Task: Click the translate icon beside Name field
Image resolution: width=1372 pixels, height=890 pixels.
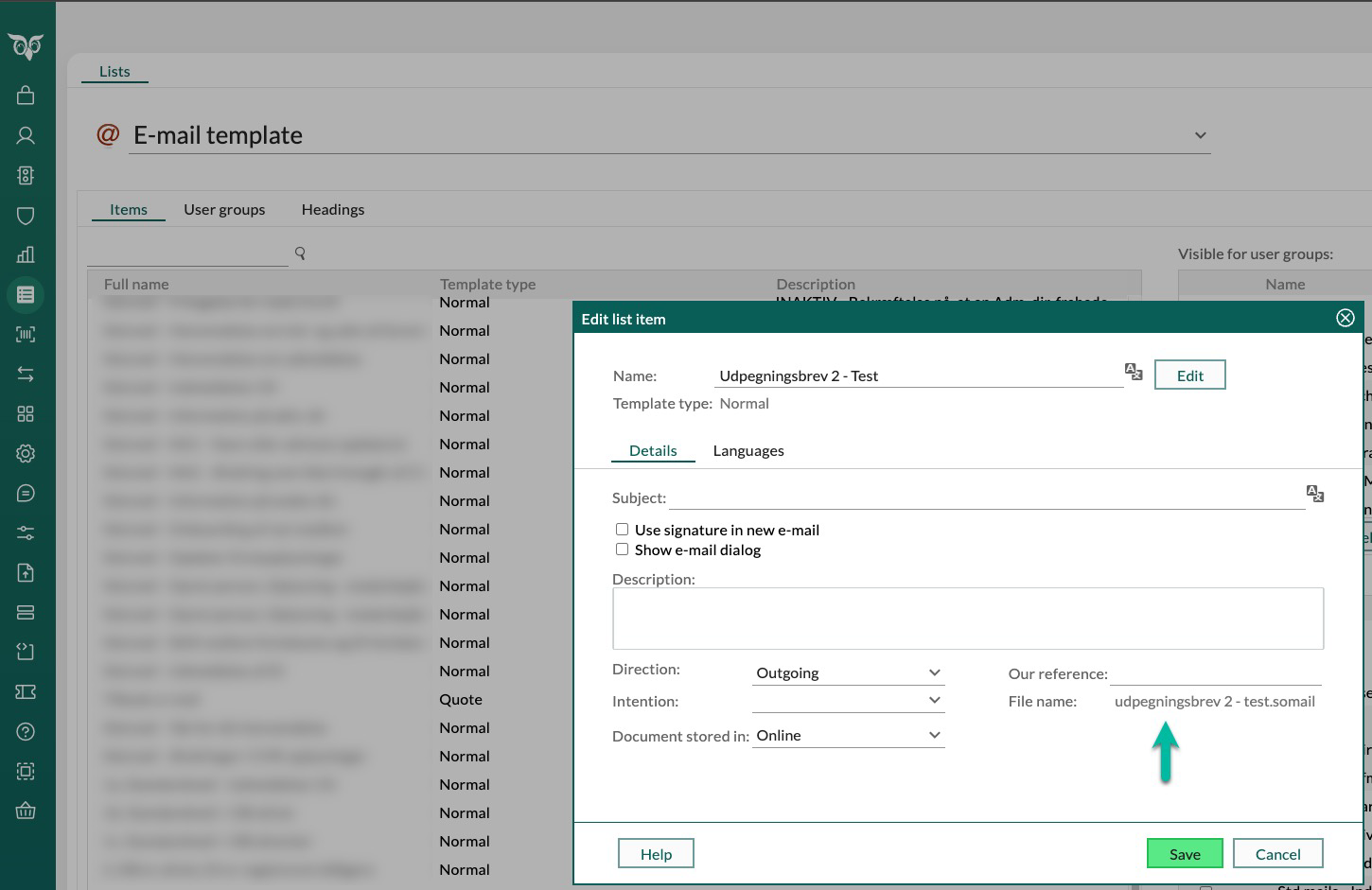Action: pyautogui.click(x=1134, y=372)
